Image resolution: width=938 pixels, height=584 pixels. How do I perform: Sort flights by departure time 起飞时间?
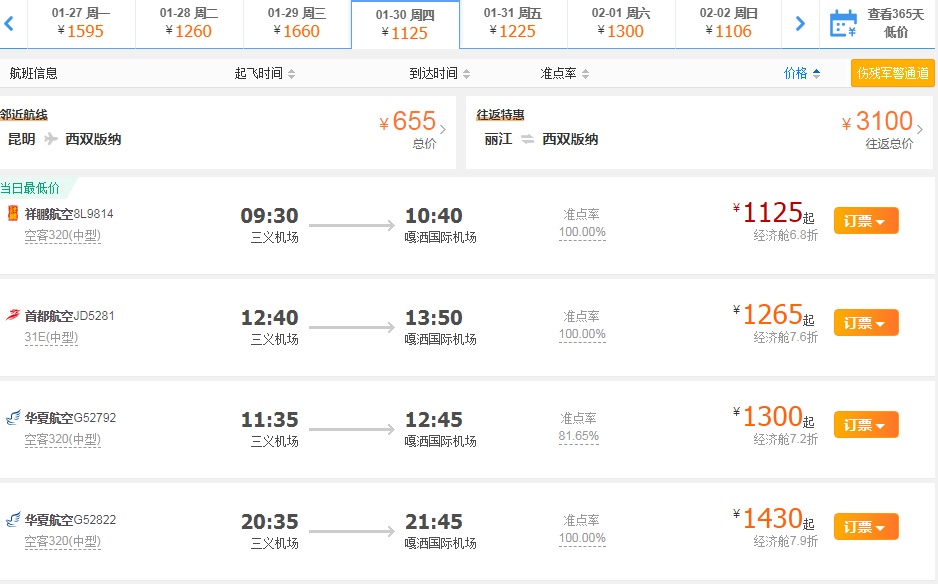[265, 74]
